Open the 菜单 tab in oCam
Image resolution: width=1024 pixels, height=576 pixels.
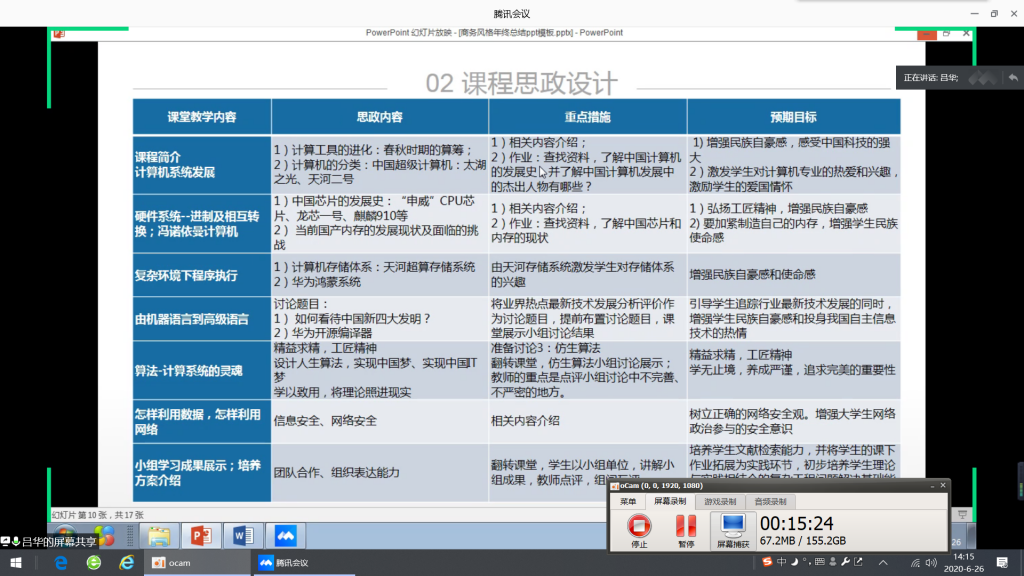pyautogui.click(x=628, y=501)
